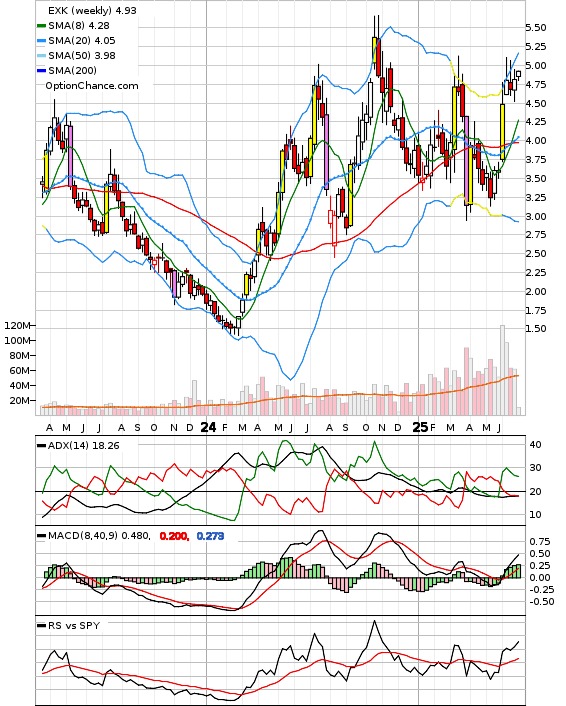Click the light-blue SMA(50) legend swatch
Screen dimensions: 566x706
pos(41,56)
